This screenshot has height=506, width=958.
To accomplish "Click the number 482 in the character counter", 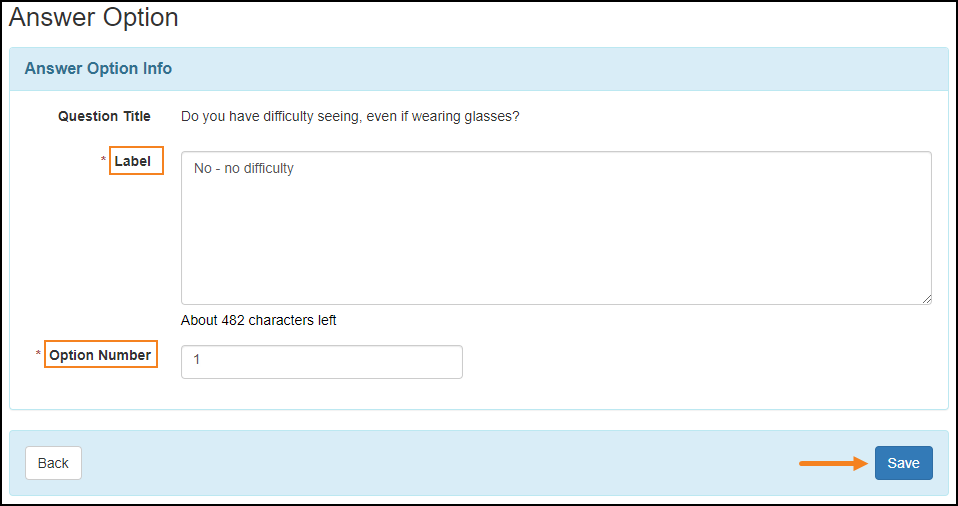I will pos(227,320).
